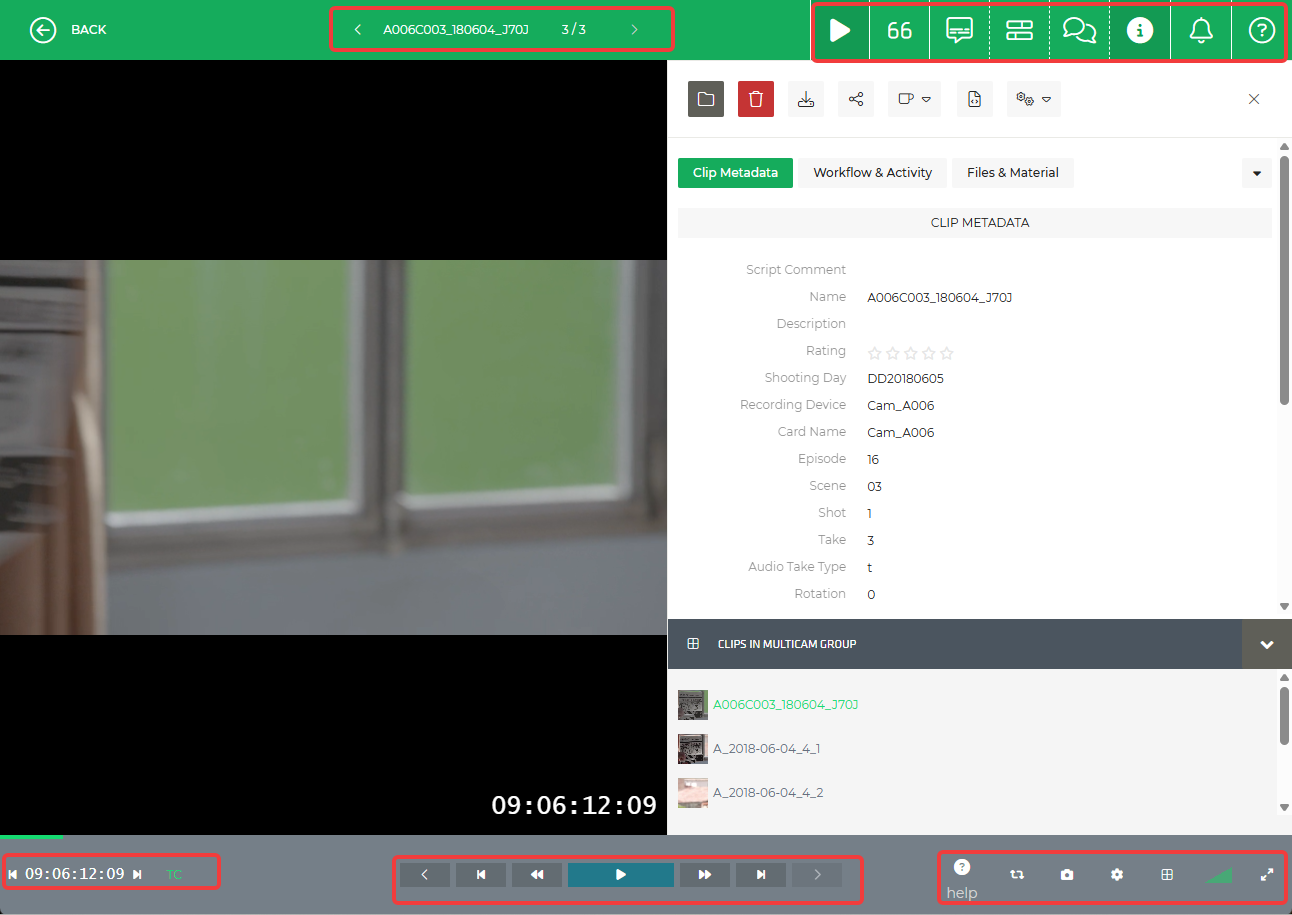Screen dimensions: 1292x915
Task: Click the green playback progress bar
Action: point(31,837)
